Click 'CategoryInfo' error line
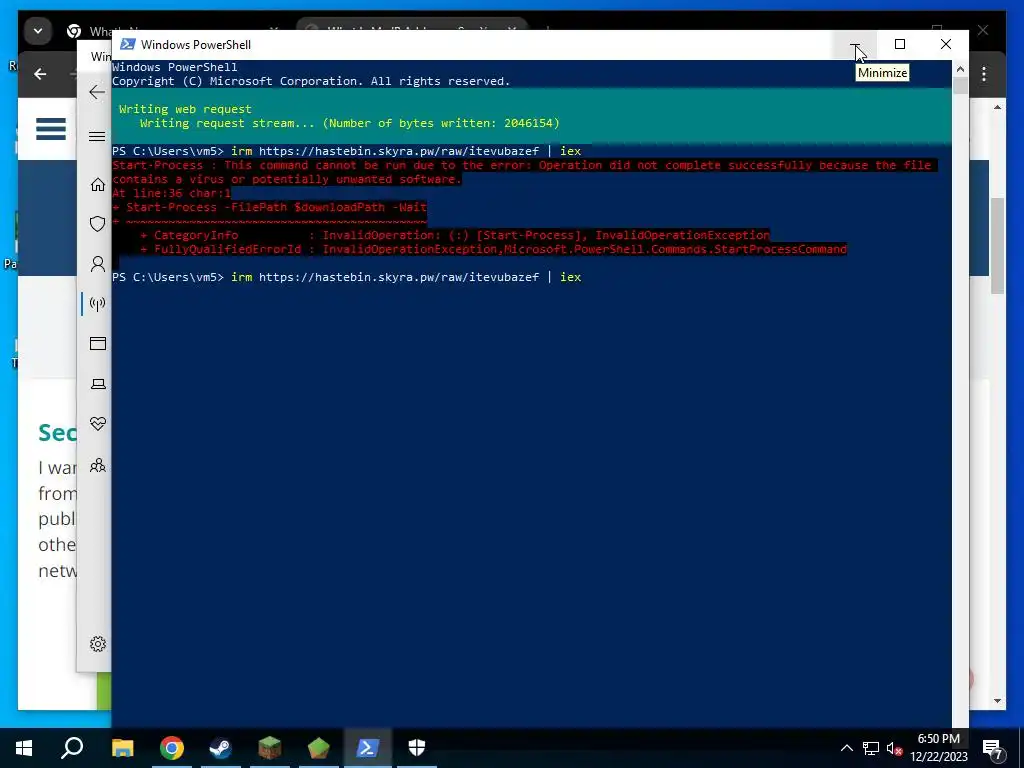 point(455,235)
